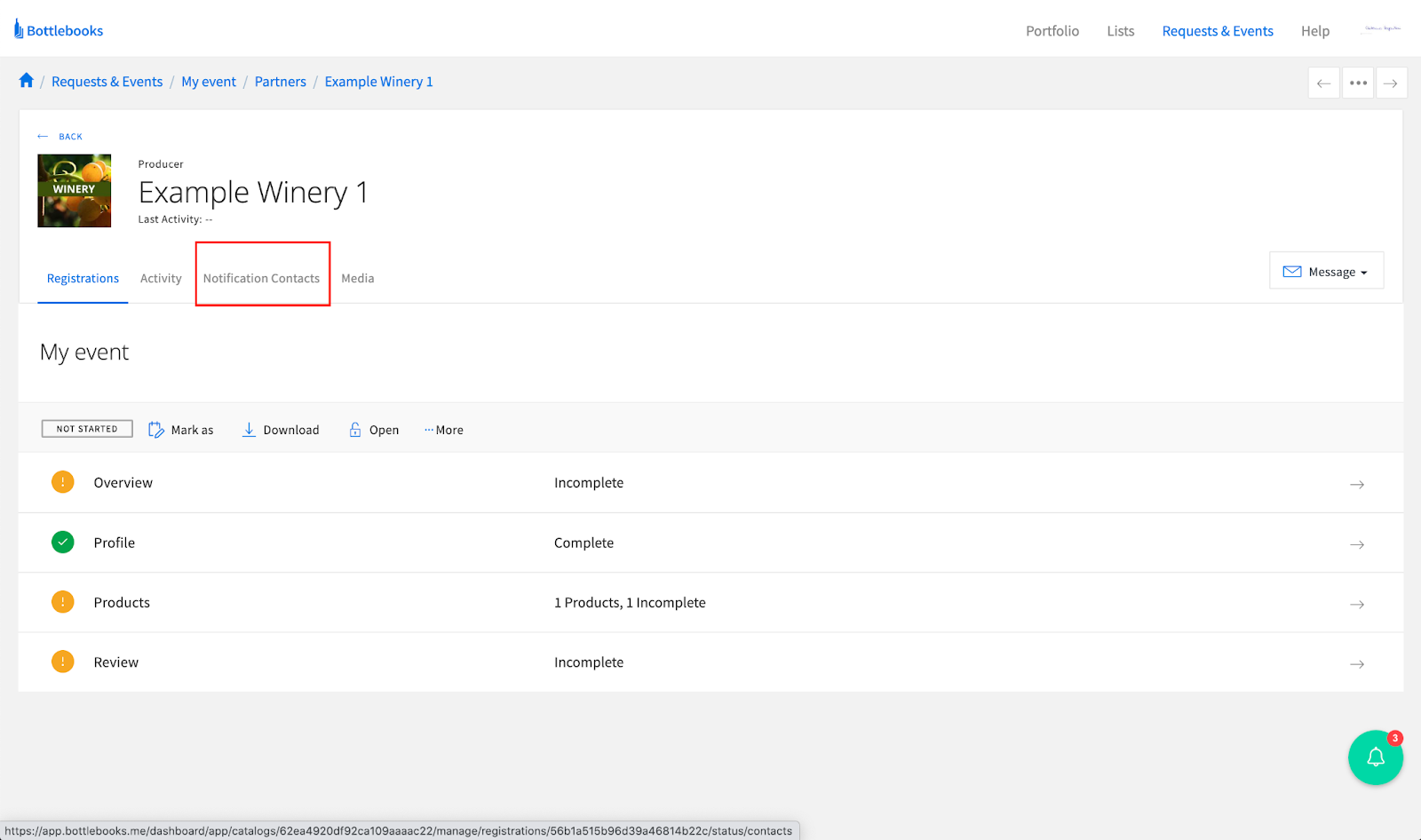Click the 'My event' section heading

[x=84, y=353]
